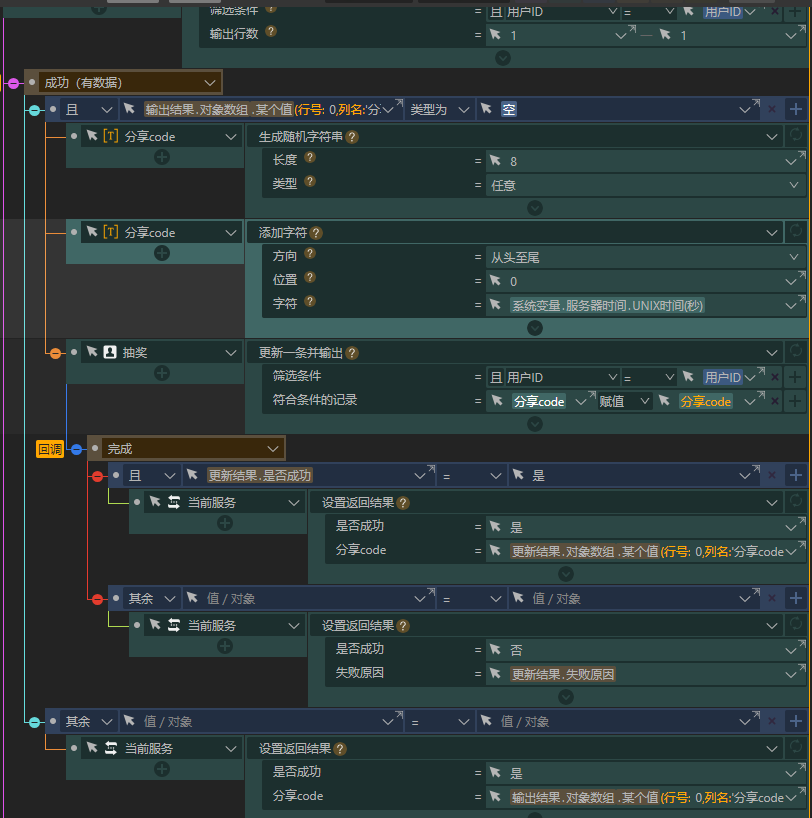Toggle the enable dot on second 分享code block
The width and height of the screenshot is (812, 818).
click(x=74, y=232)
